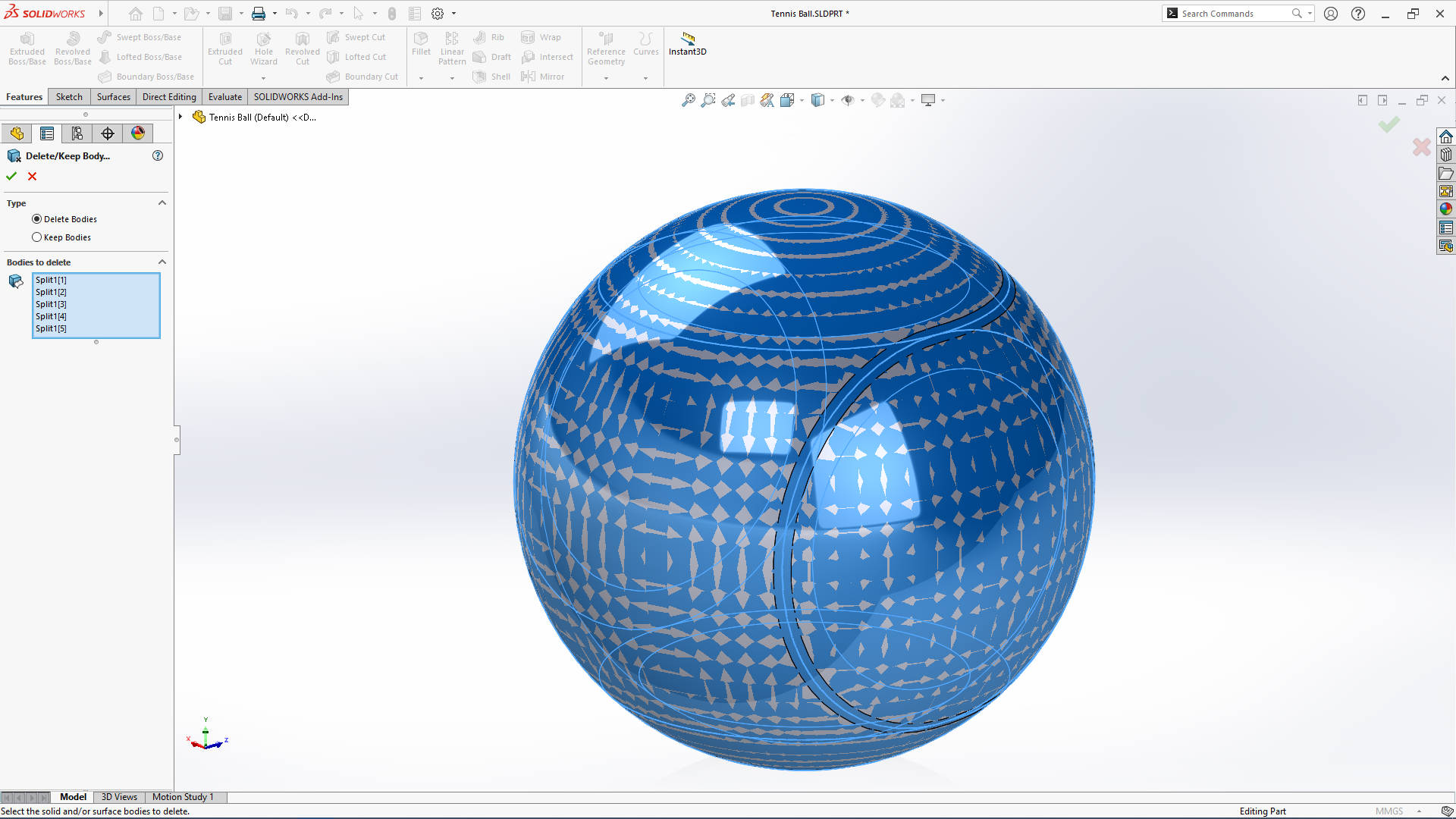This screenshot has width=1456, height=819.
Task: Select the Fillet feature tool
Action: pyautogui.click(x=422, y=44)
